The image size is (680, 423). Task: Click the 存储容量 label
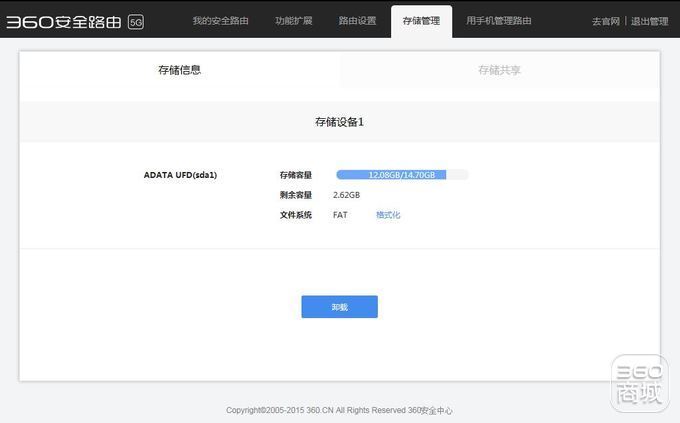point(296,175)
